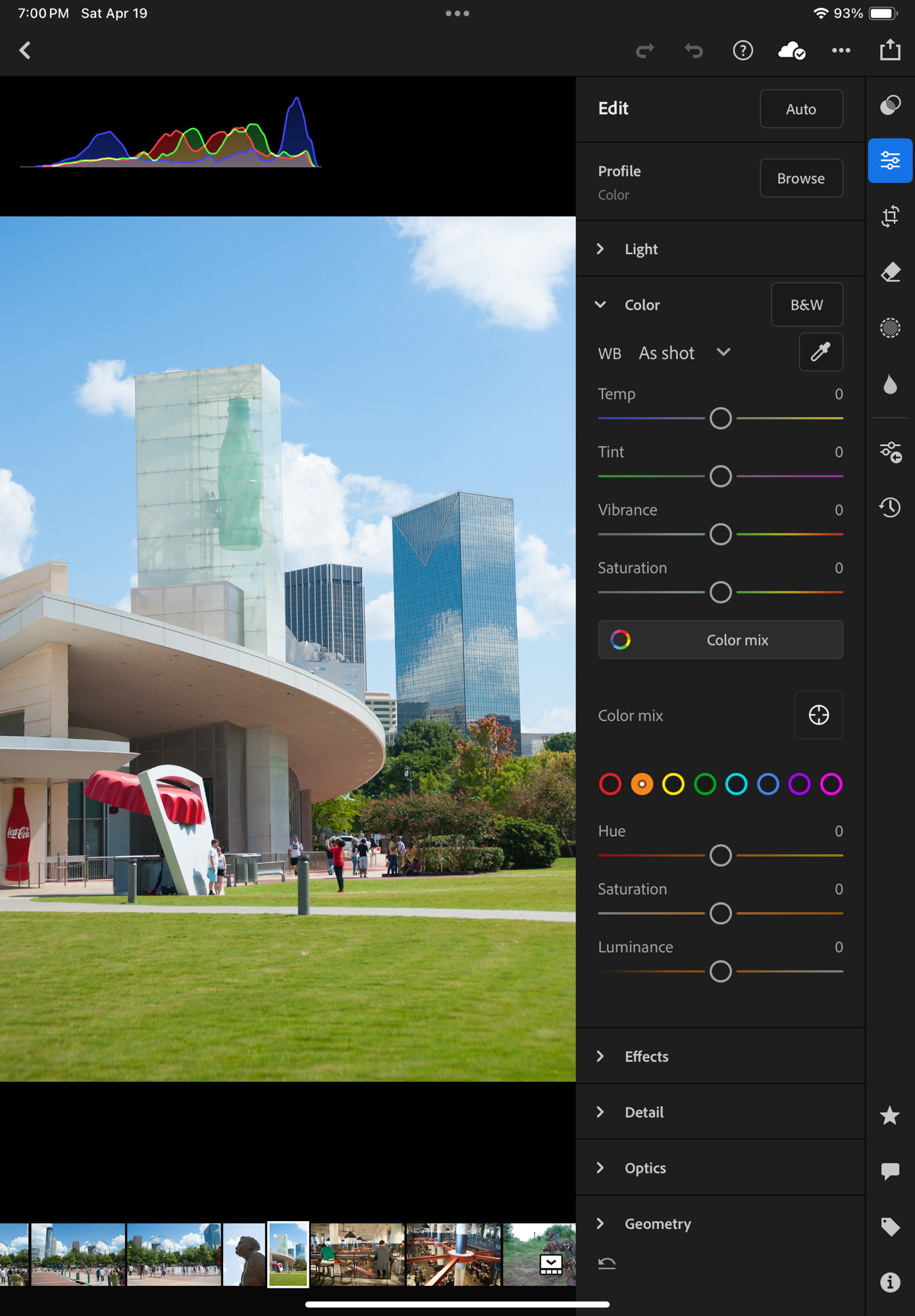Open the Versions history icon
Image resolution: width=915 pixels, height=1316 pixels.
pos(890,507)
